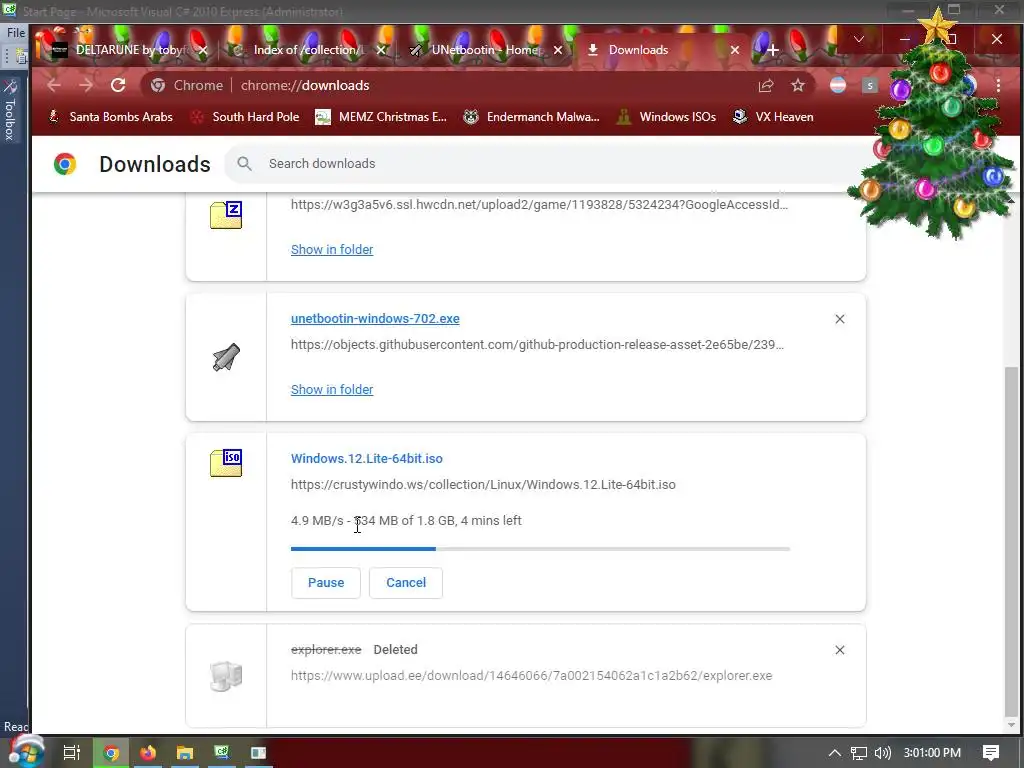The image size is (1024, 768).
Task: Show hidden tray icons chevron
Action: pyautogui.click(x=834, y=753)
